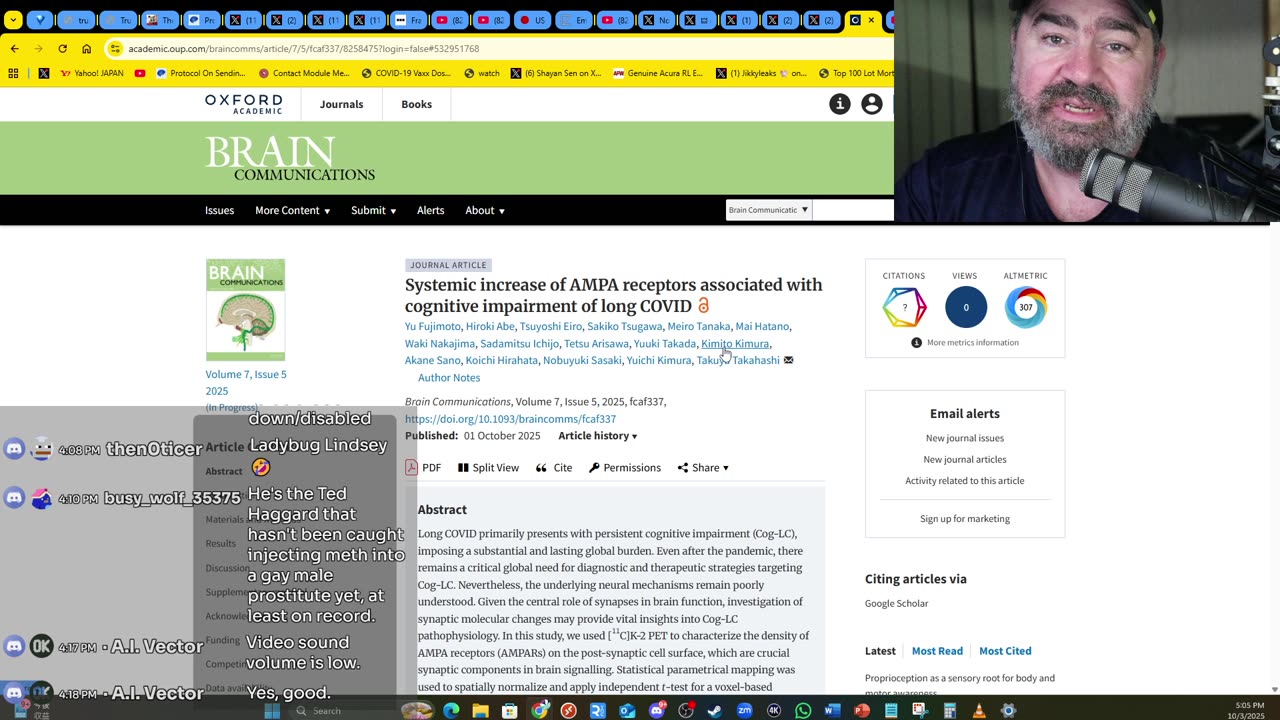Click the Brain Communications journal logo
This screenshot has width=1280, height=720.
[290, 159]
